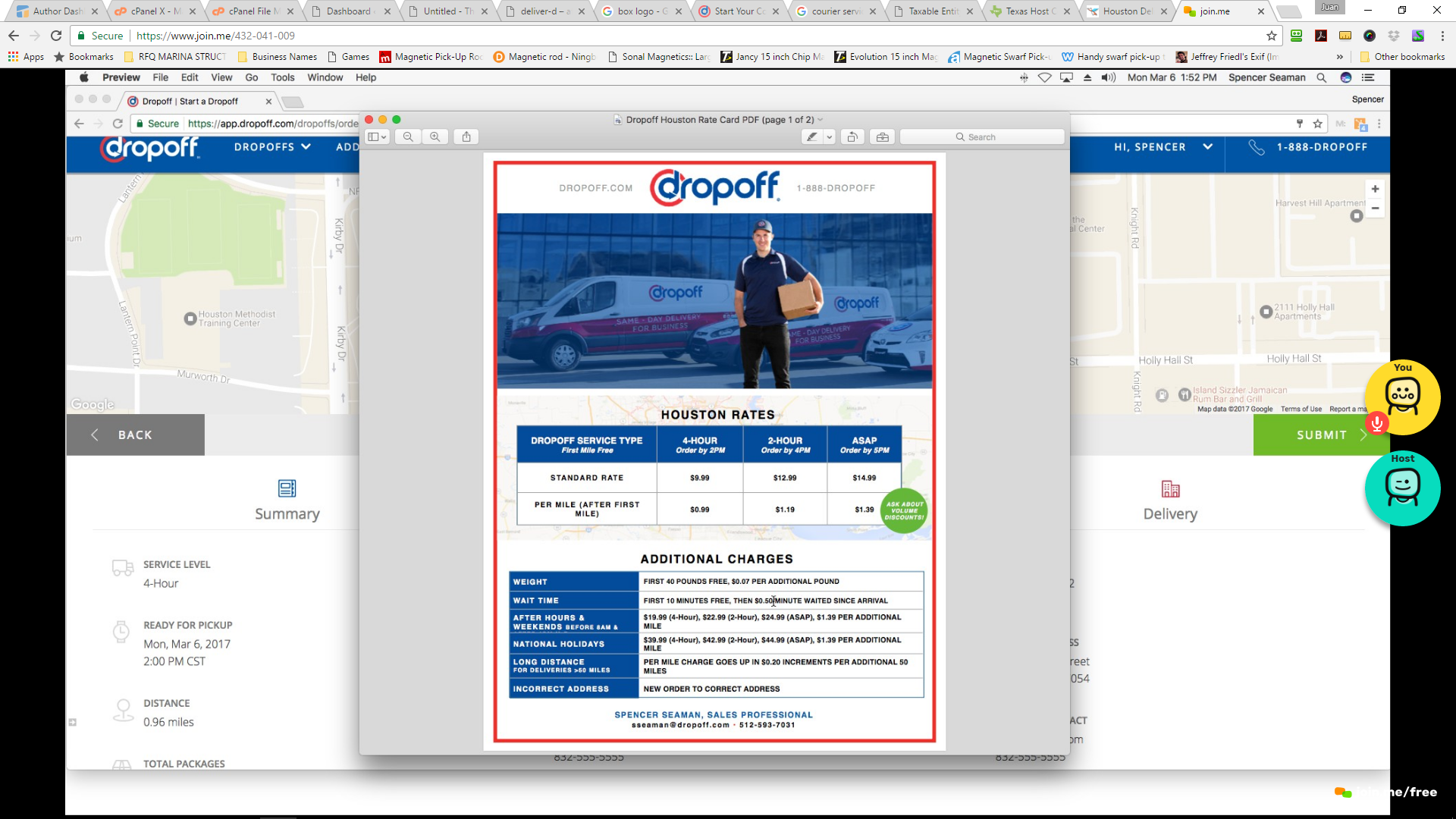Click the Terms of Use map link
The width and height of the screenshot is (1456, 819).
(1301, 409)
